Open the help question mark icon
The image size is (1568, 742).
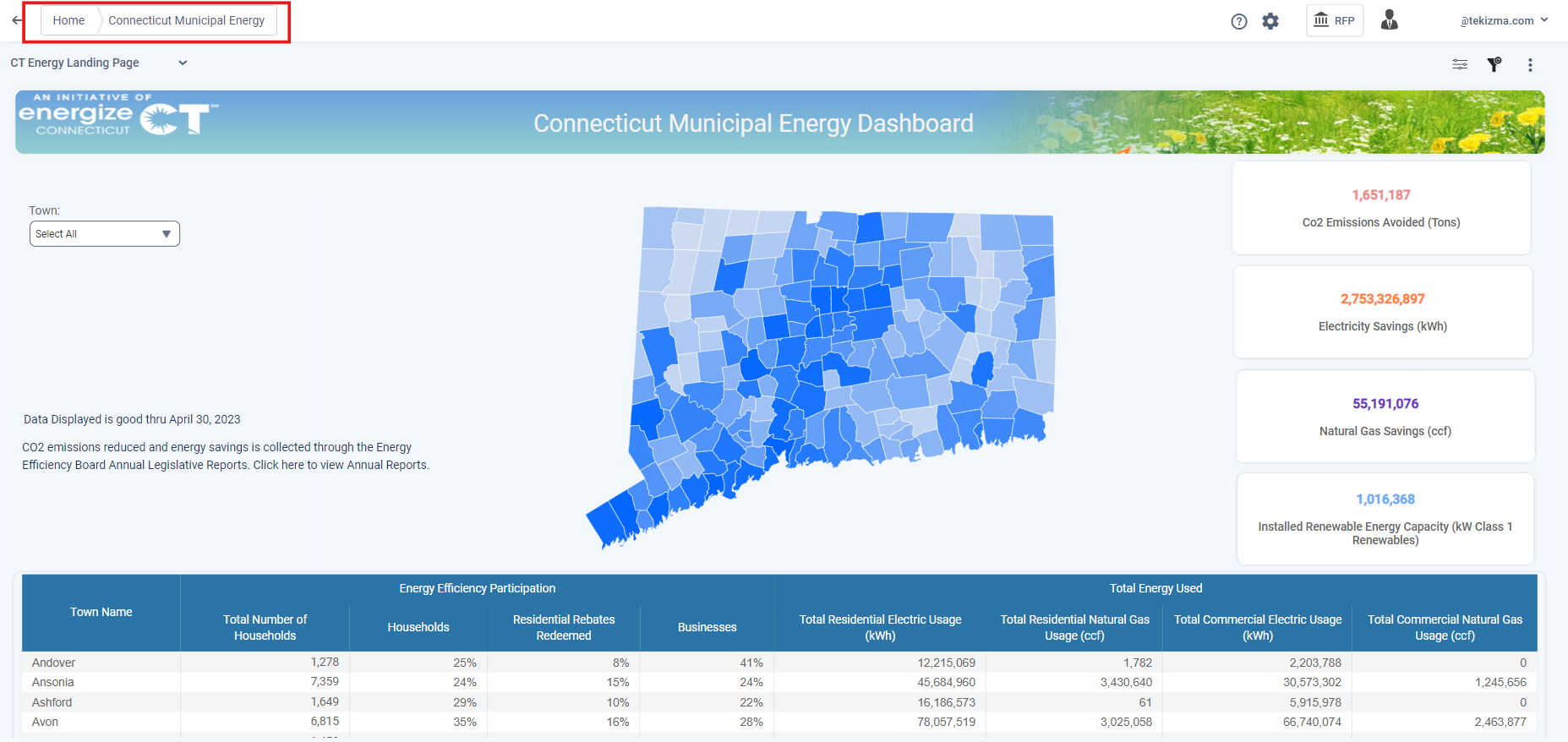point(1239,21)
